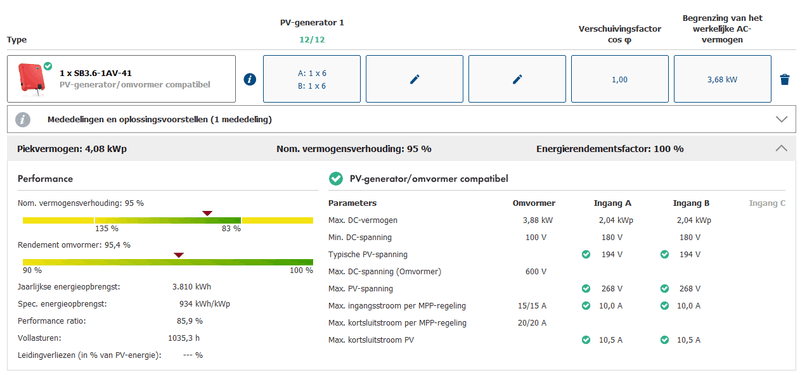The width and height of the screenshot is (800, 375).
Task: Click the Max. kortsluitstroom per MPP-regeling value 20/20 A
Action: (532, 323)
